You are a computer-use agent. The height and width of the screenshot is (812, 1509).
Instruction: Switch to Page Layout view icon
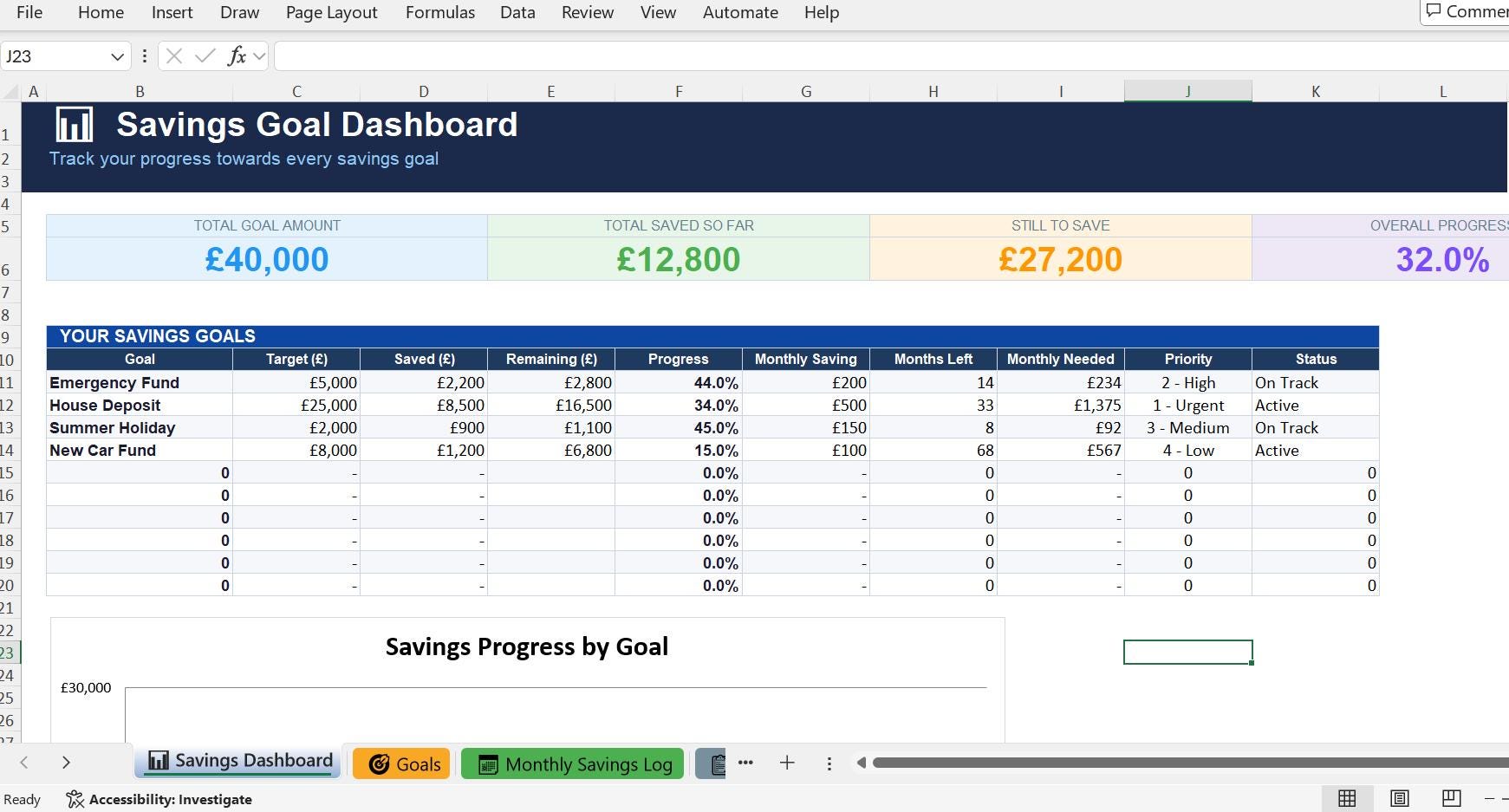pyautogui.click(x=1399, y=798)
